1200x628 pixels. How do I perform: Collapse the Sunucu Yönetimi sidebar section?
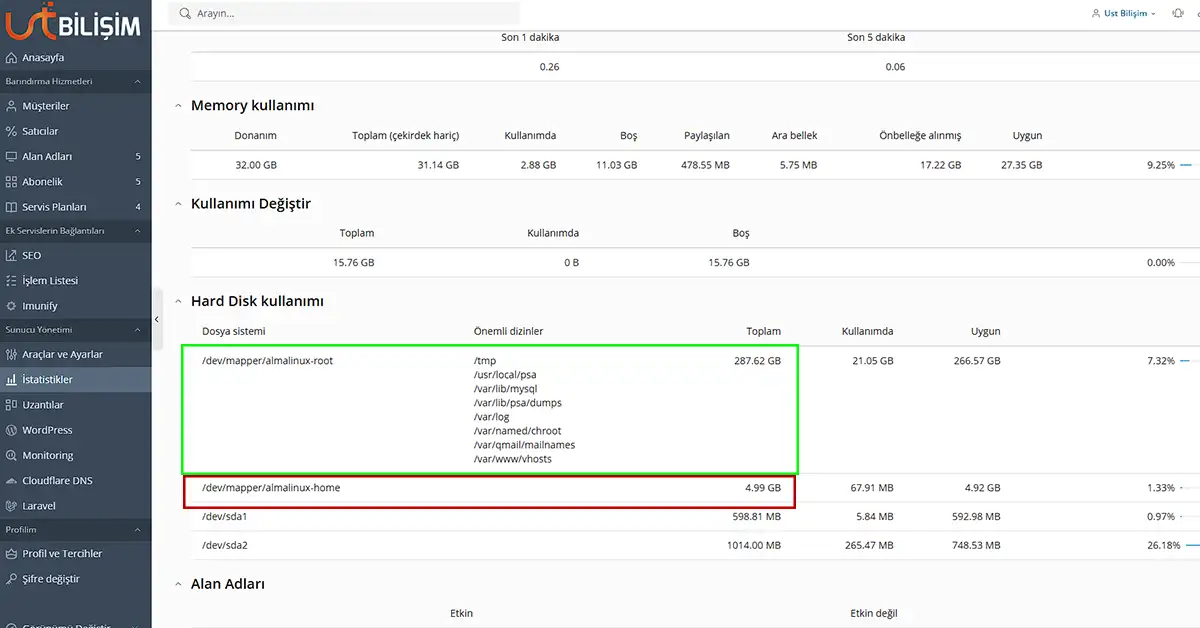tap(137, 330)
